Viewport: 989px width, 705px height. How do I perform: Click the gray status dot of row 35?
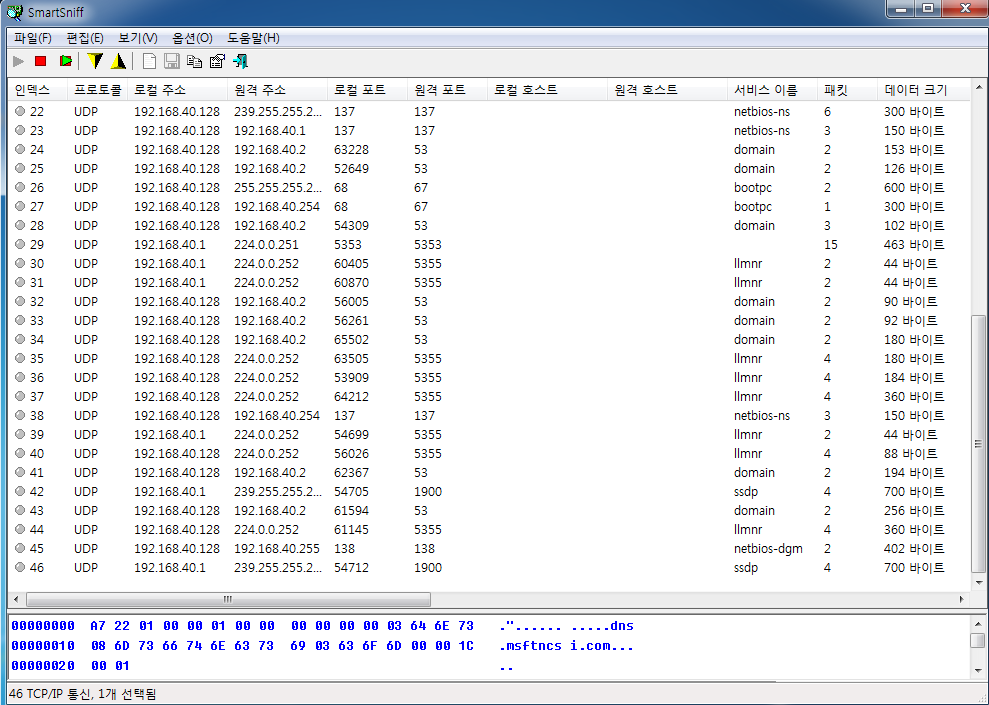point(20,358)
